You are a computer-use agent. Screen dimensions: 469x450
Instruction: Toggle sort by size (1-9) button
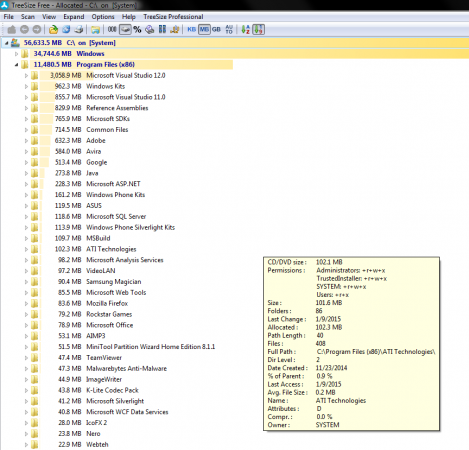259,30
